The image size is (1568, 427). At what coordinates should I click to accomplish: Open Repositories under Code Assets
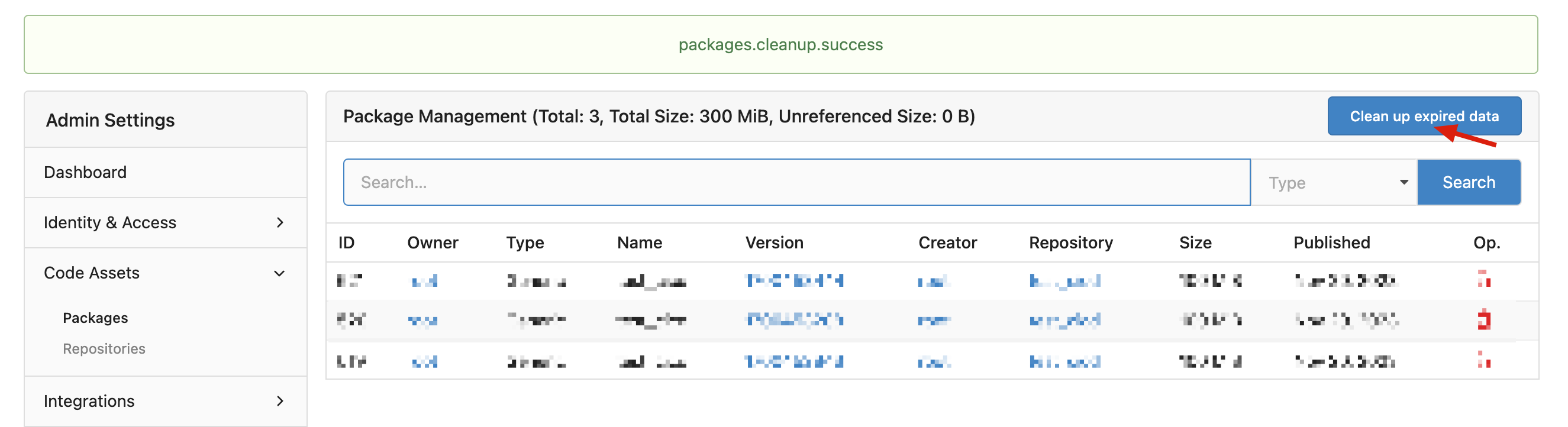point(104,349)
